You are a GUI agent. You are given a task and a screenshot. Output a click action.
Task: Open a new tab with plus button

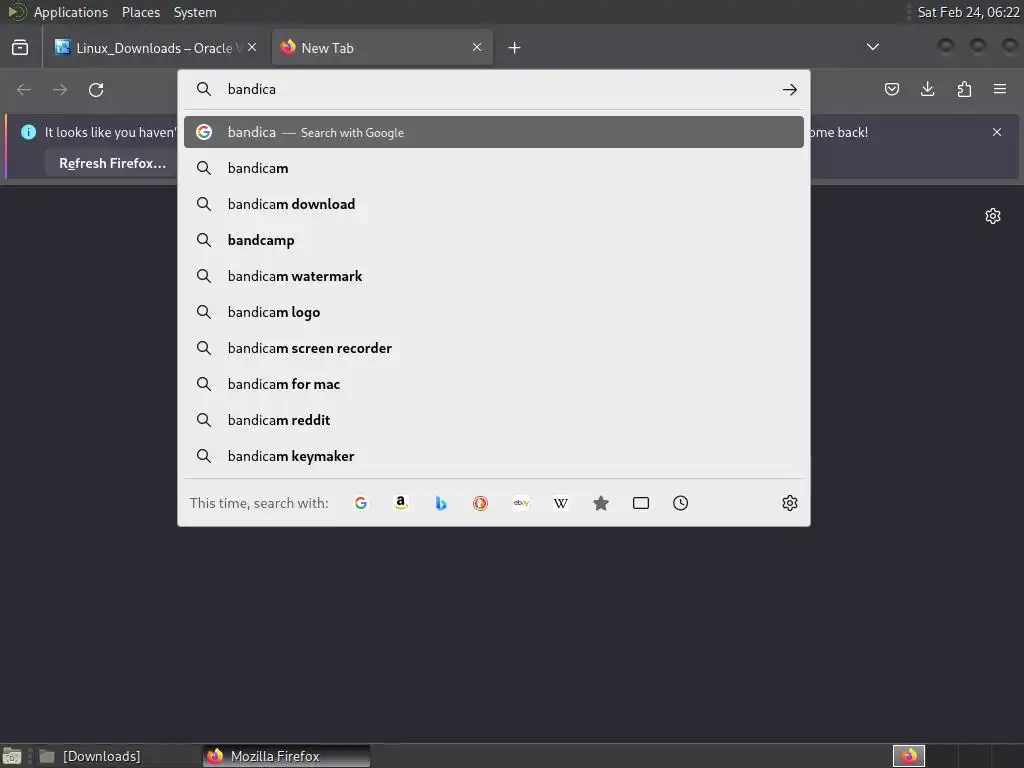coord(515,47)
